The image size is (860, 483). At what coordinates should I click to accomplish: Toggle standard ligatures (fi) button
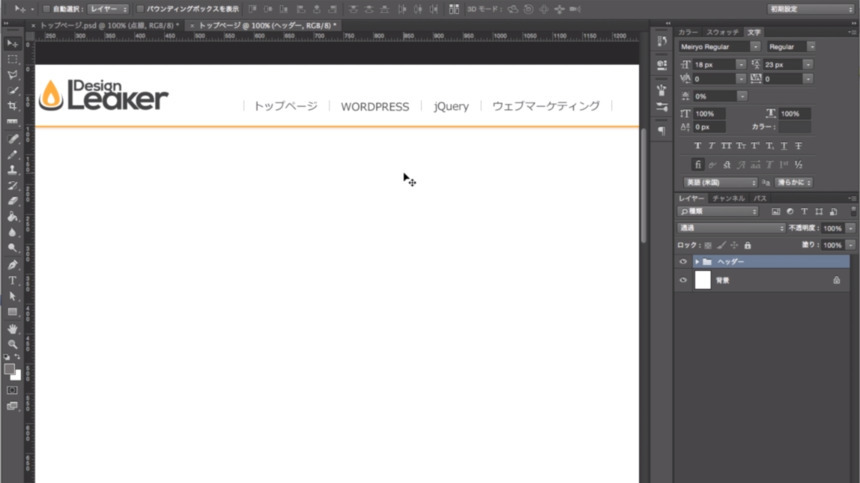pos(698,164)
